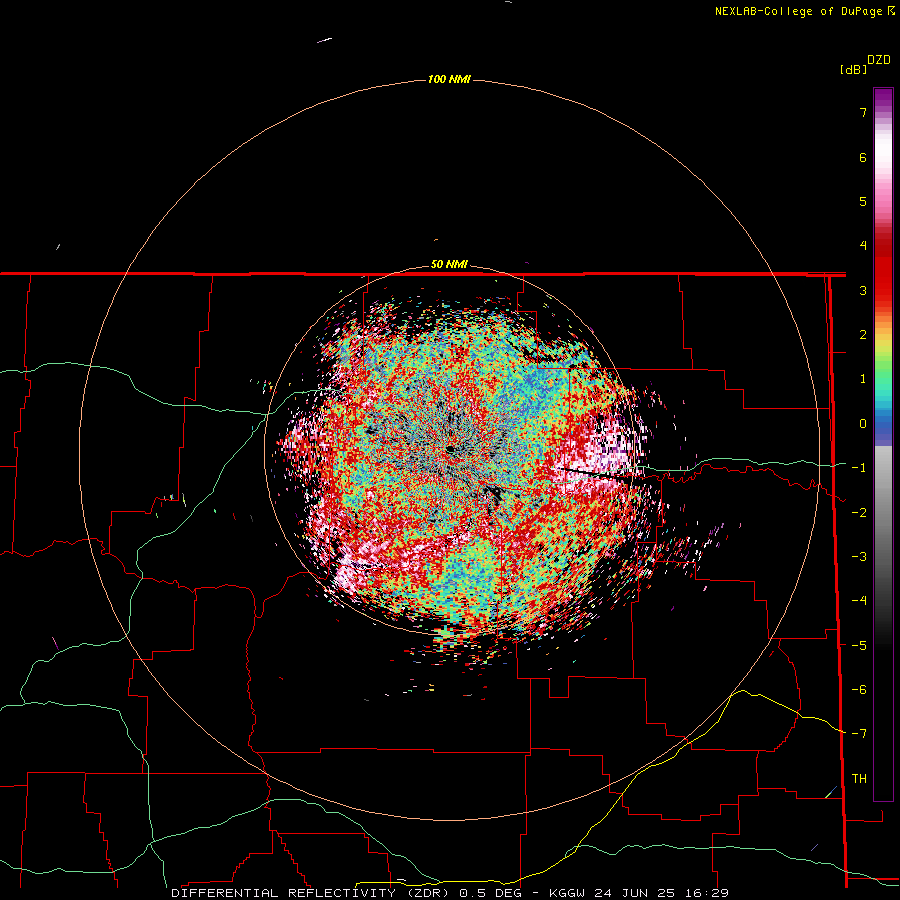This screenshot has width=900, height=900.
Task: Click the -2 value on the color scale
Action: click(x=859, y=513)
